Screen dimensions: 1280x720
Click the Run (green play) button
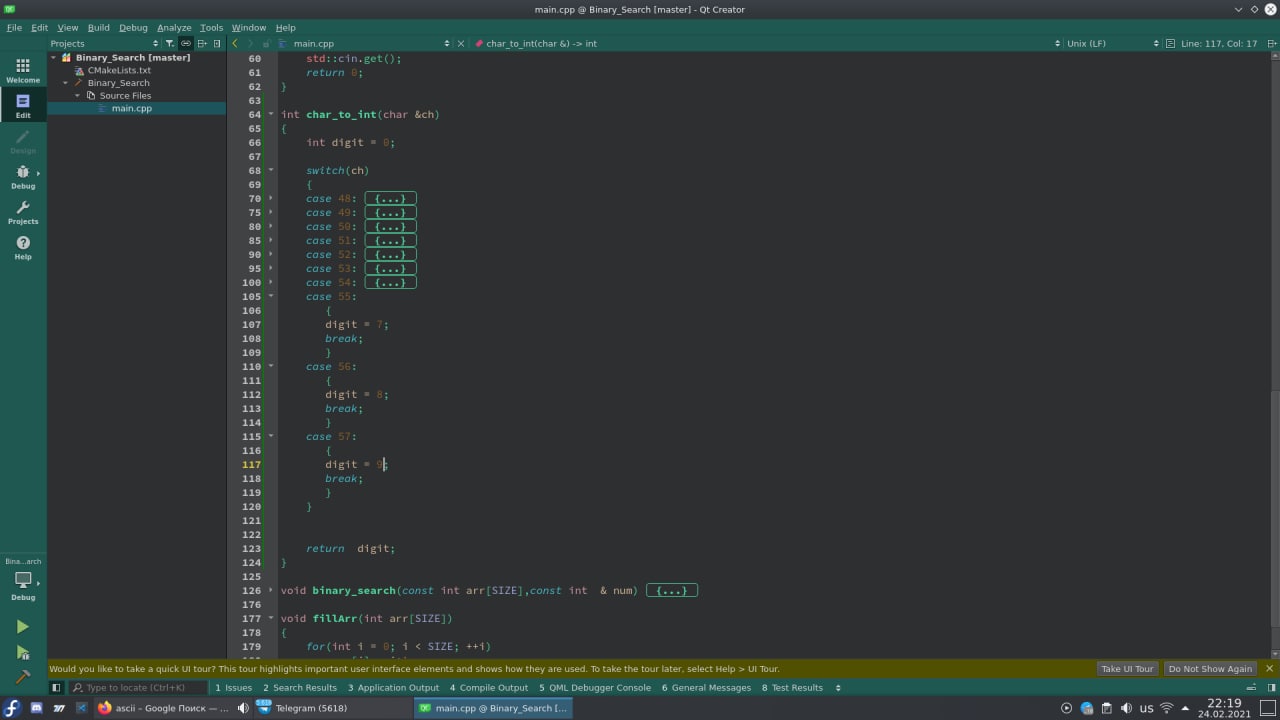tap(22, 627)
